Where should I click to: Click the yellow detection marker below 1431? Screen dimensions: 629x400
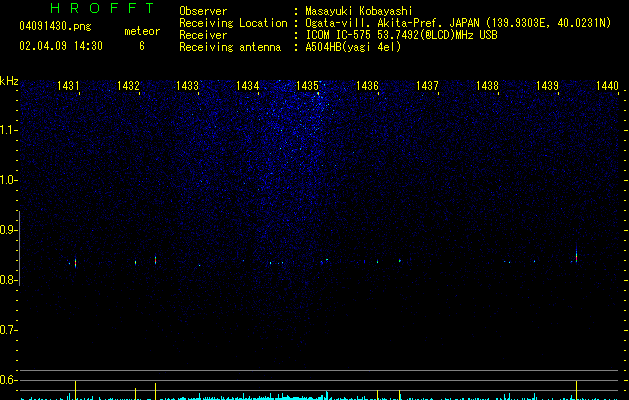(75, 390)
